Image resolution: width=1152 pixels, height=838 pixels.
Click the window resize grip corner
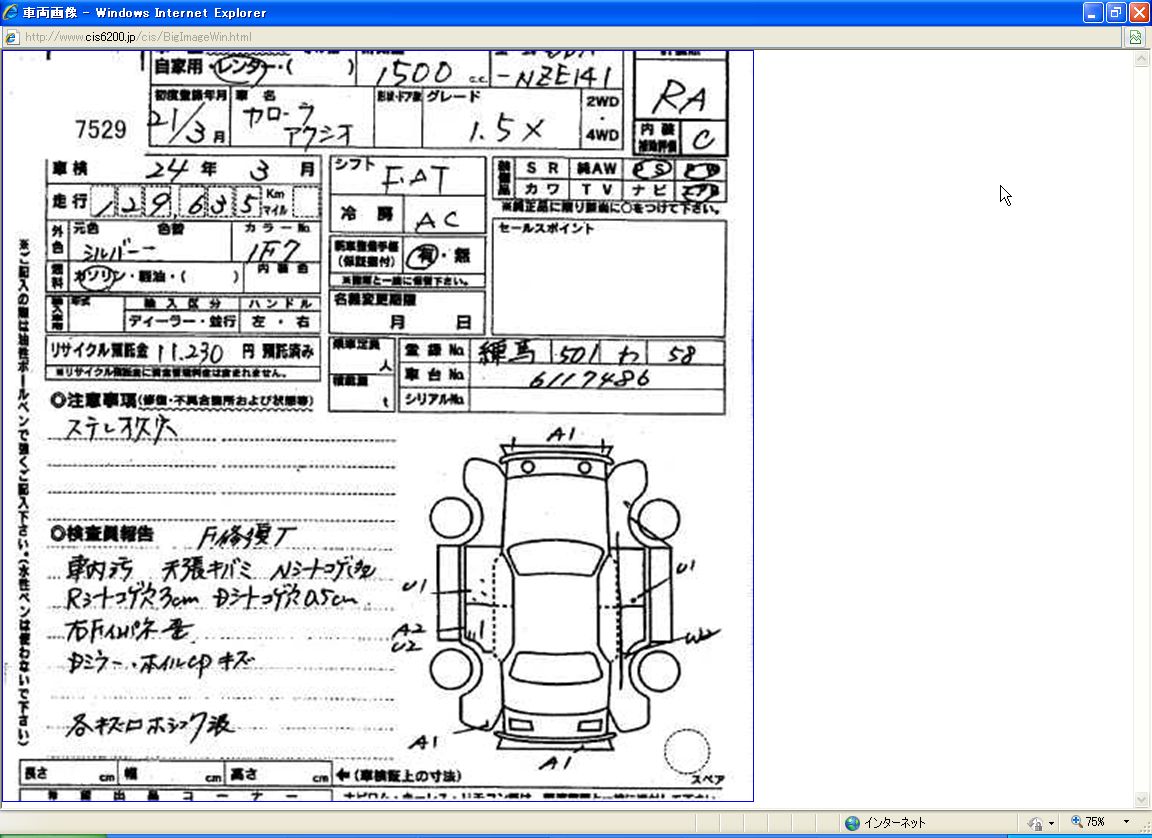[1144, 830]
